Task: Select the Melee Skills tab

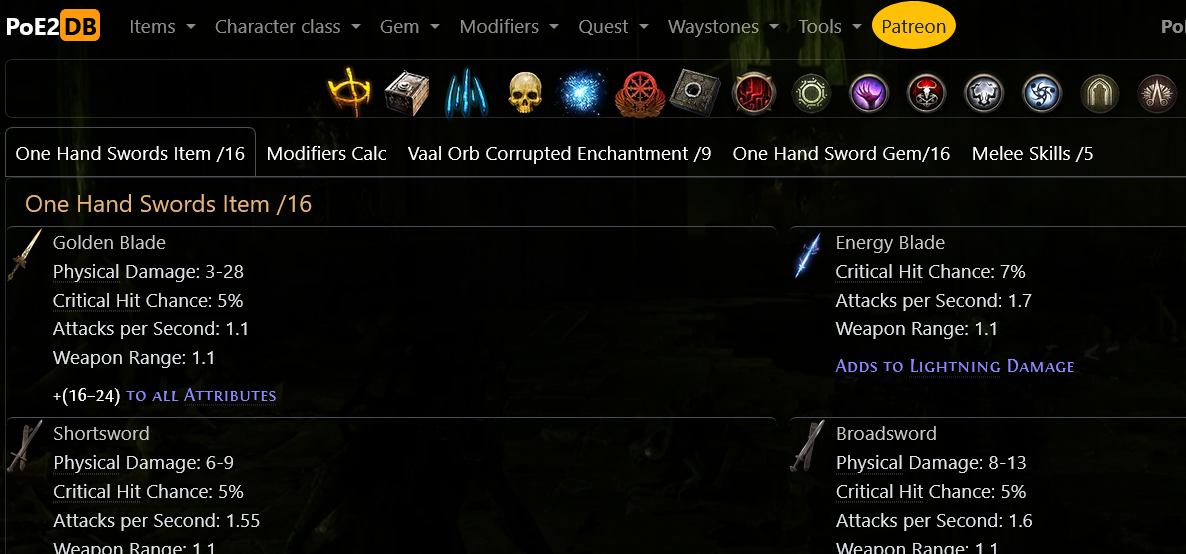Action: (x=1032, y=154)
